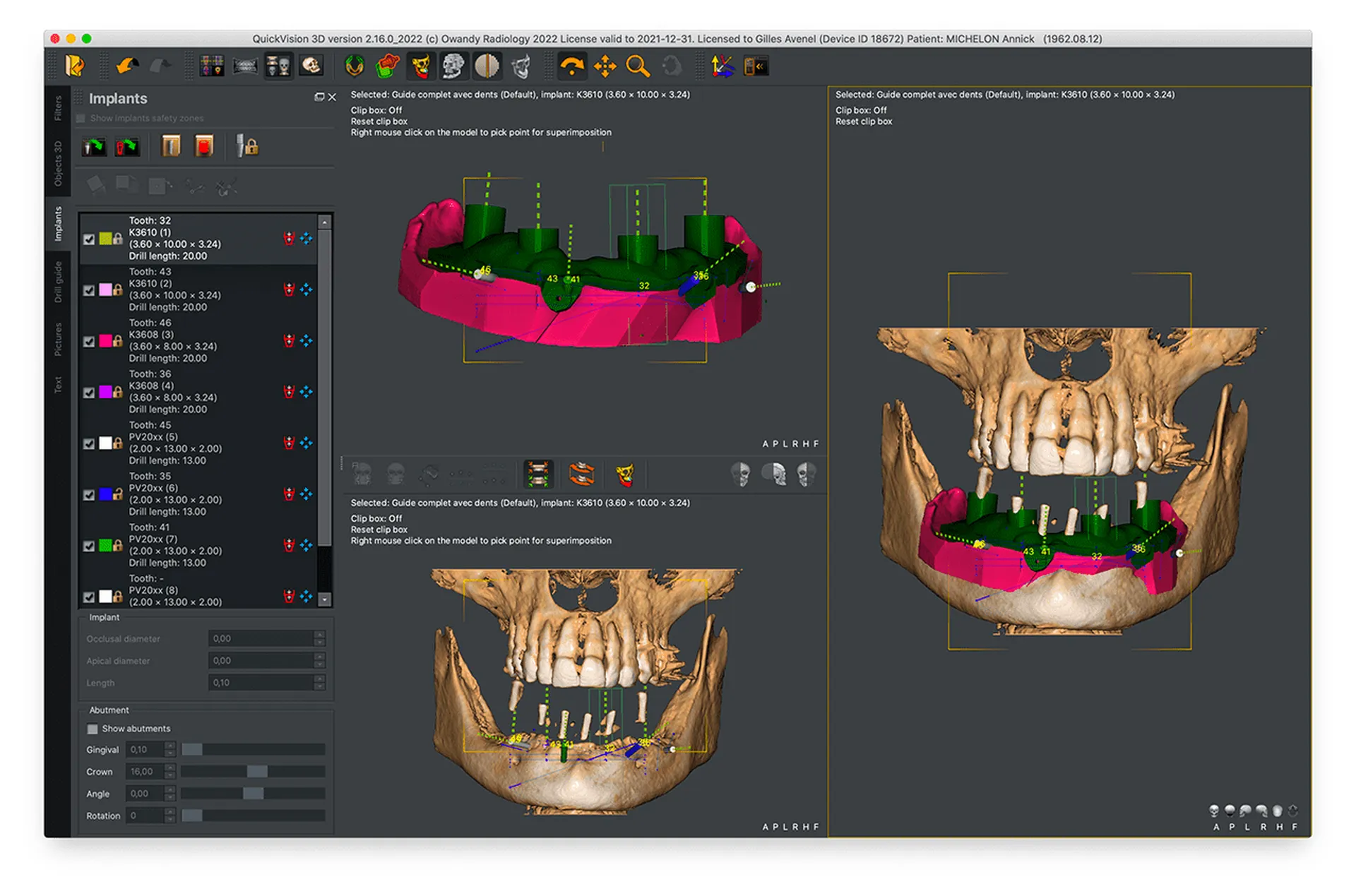
Task: Click the Reset clip box text in the right viewport
Action: (864, 121)
